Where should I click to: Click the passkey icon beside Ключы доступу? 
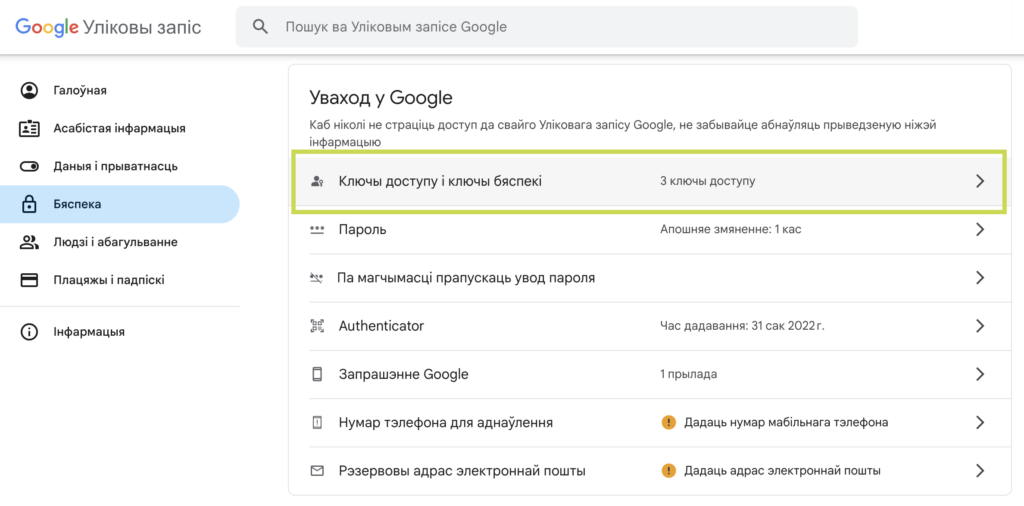point(317,182)
